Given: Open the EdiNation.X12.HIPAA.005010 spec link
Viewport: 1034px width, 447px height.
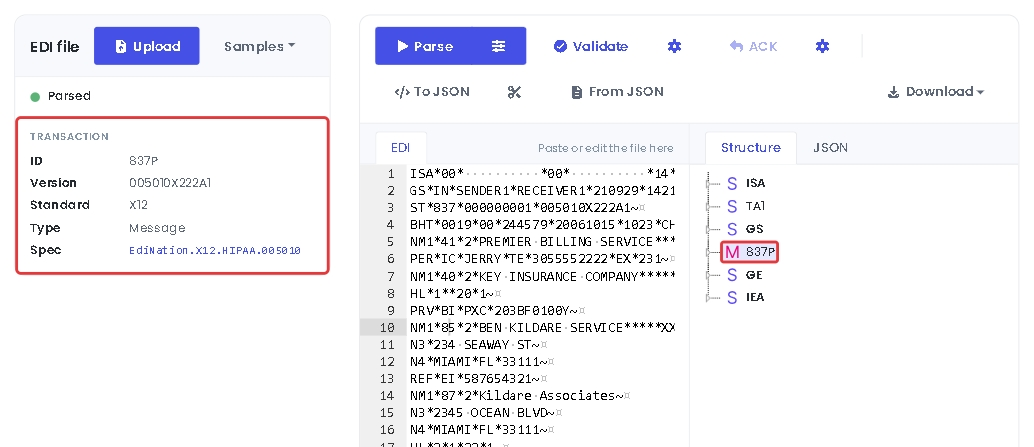Looking at the screenshot, I should click(x=215, y=251).
